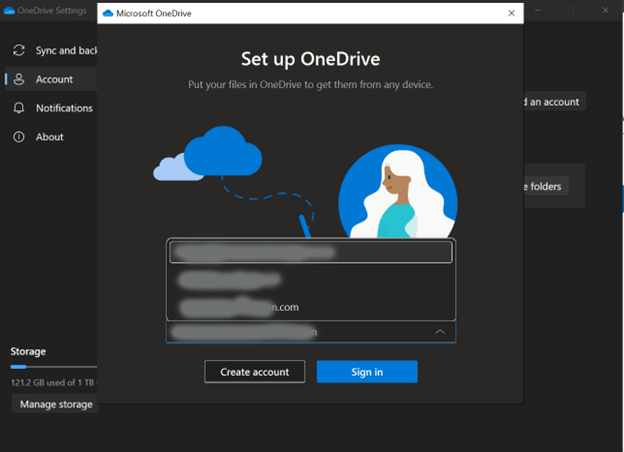Viewport: 624px width, 452px height.
Task: Open the Sync and backup settings section
Action: pyautogui.click(x=51, y=51)
